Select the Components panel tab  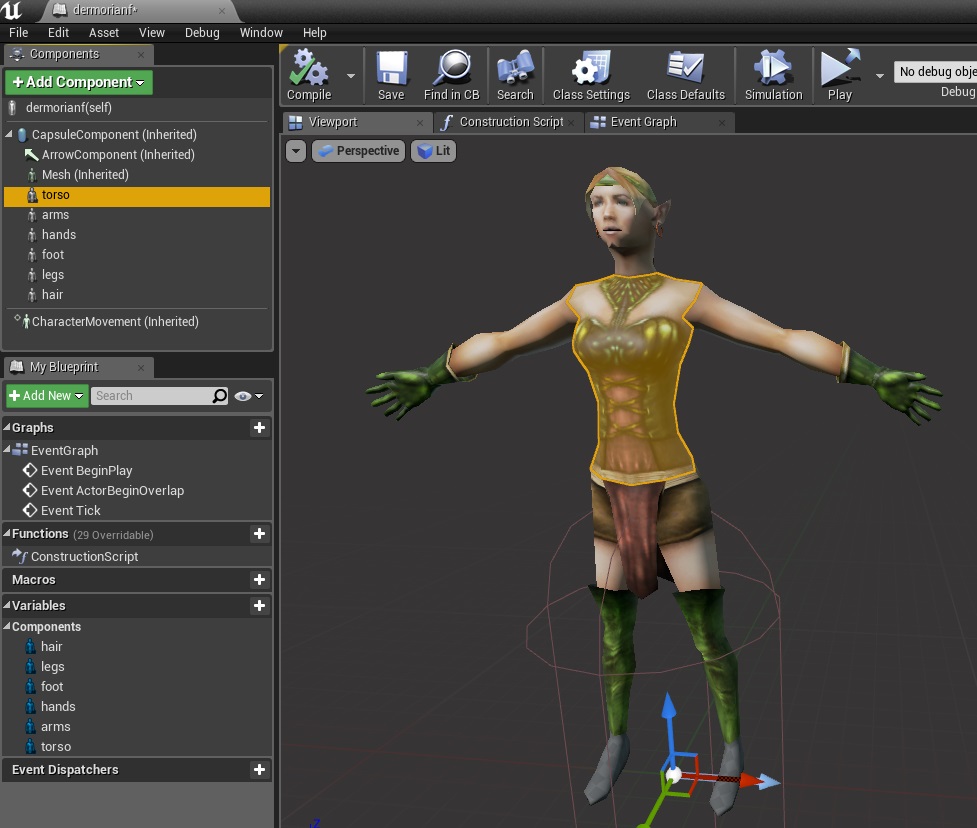79,54
